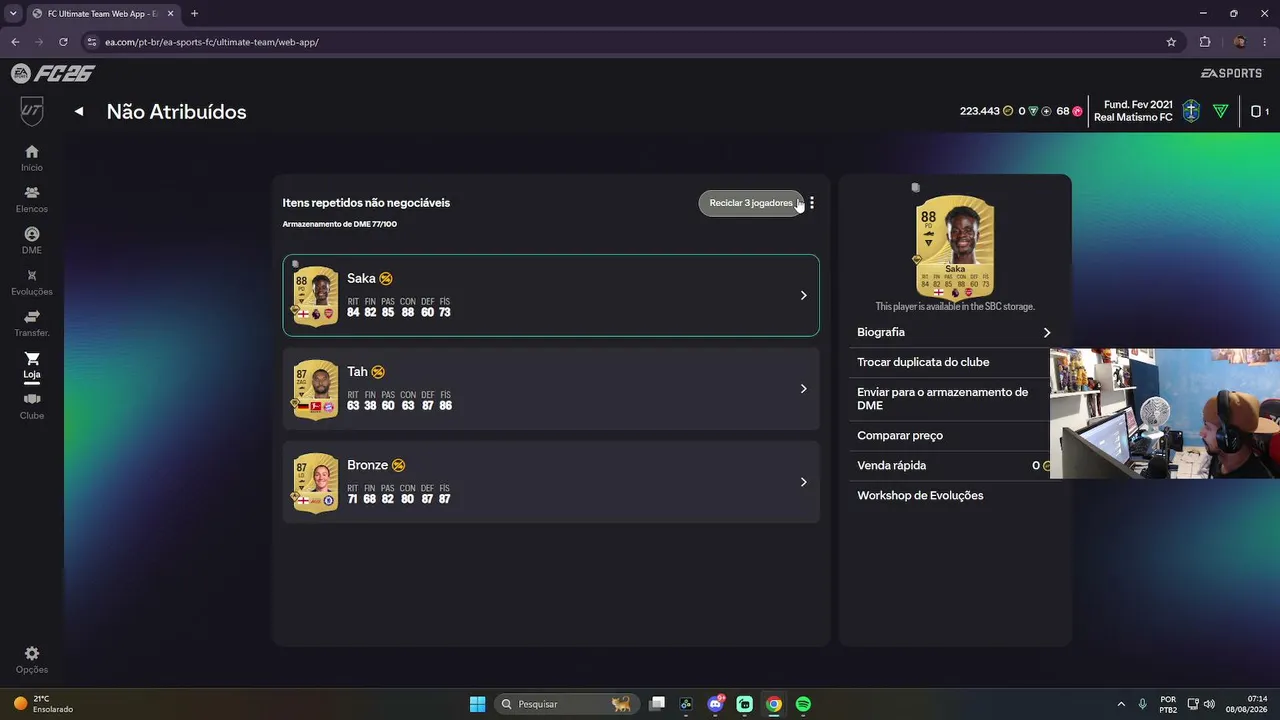Open Workshop de Evoluções

[920, 496]
